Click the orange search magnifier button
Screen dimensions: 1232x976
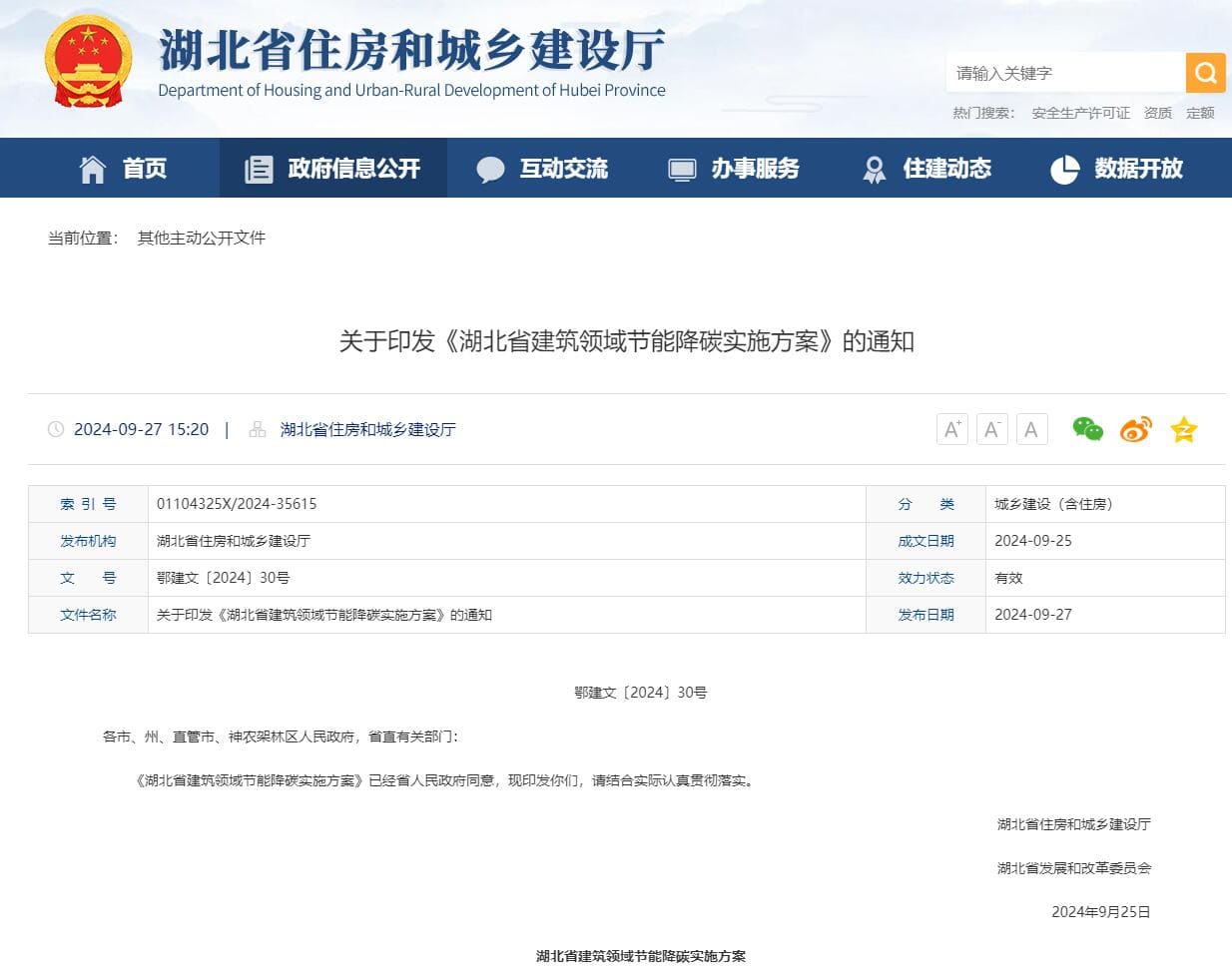pyautogui.click(x=1205, y=73)
